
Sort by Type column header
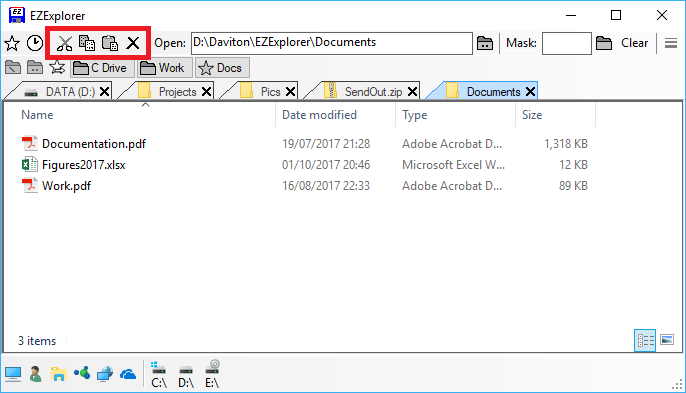pos(414,115)
